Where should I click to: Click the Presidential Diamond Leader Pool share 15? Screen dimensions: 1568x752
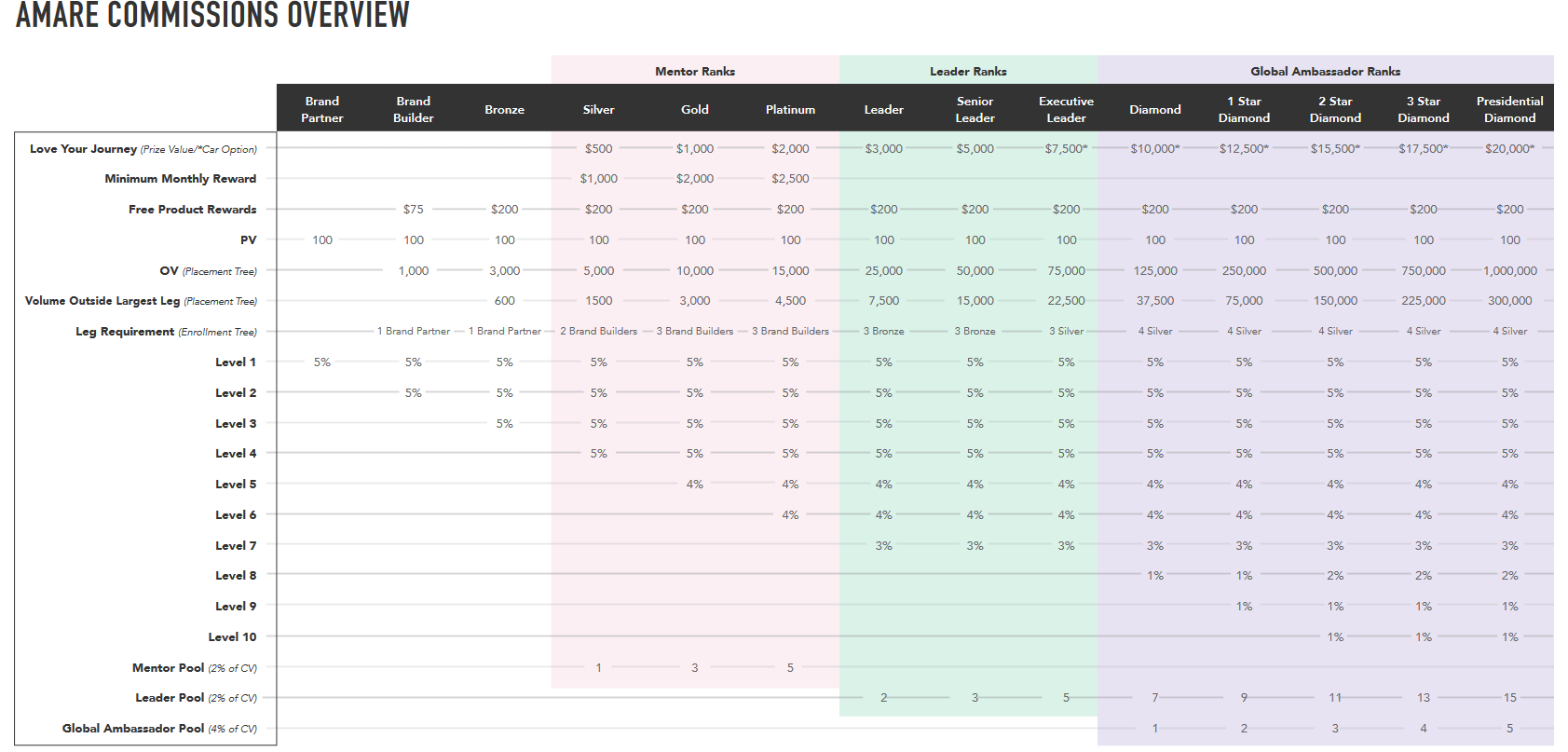tap(1510, 698)
